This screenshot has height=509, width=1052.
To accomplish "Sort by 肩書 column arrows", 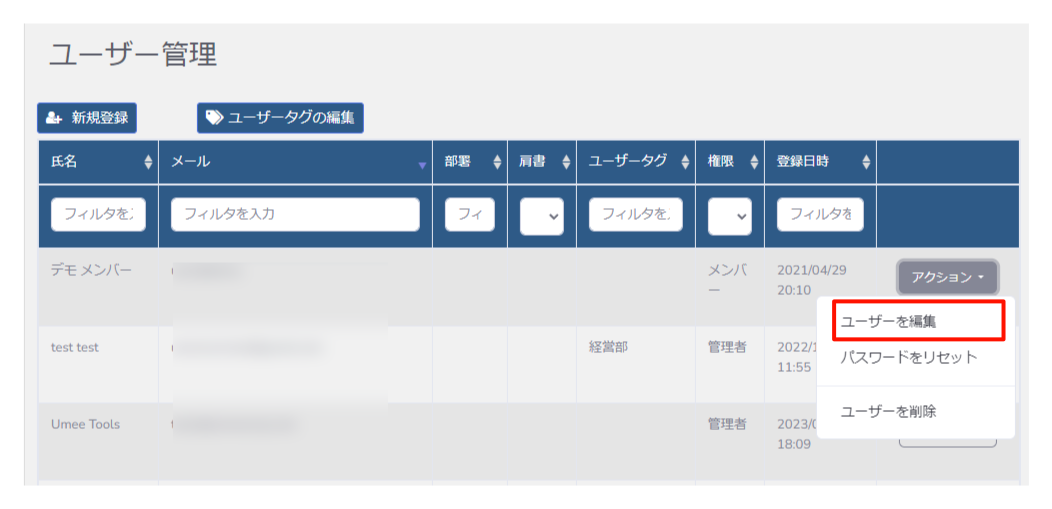I will [x=566, y=162].
